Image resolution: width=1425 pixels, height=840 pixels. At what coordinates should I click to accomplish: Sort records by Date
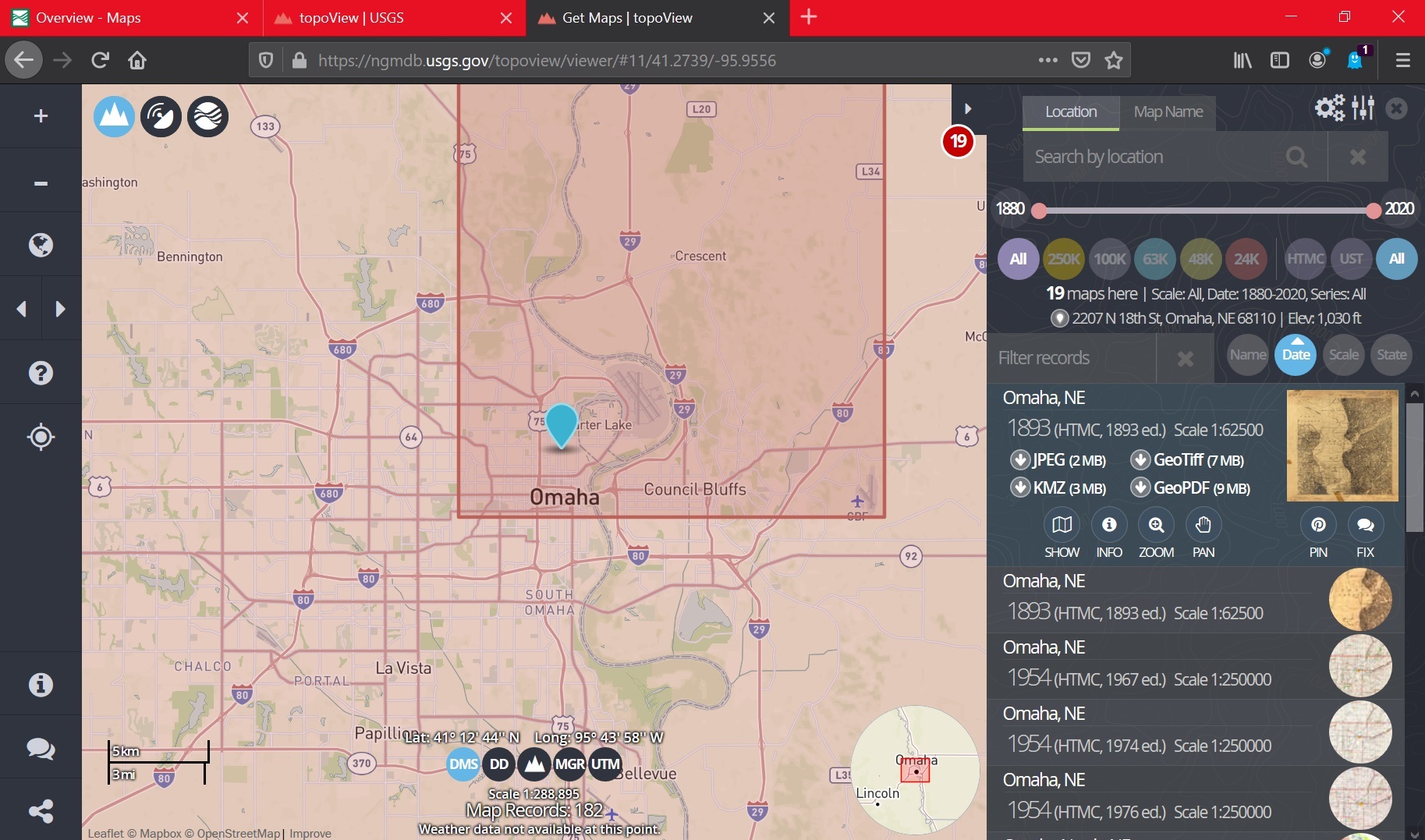pos(1296,355)
